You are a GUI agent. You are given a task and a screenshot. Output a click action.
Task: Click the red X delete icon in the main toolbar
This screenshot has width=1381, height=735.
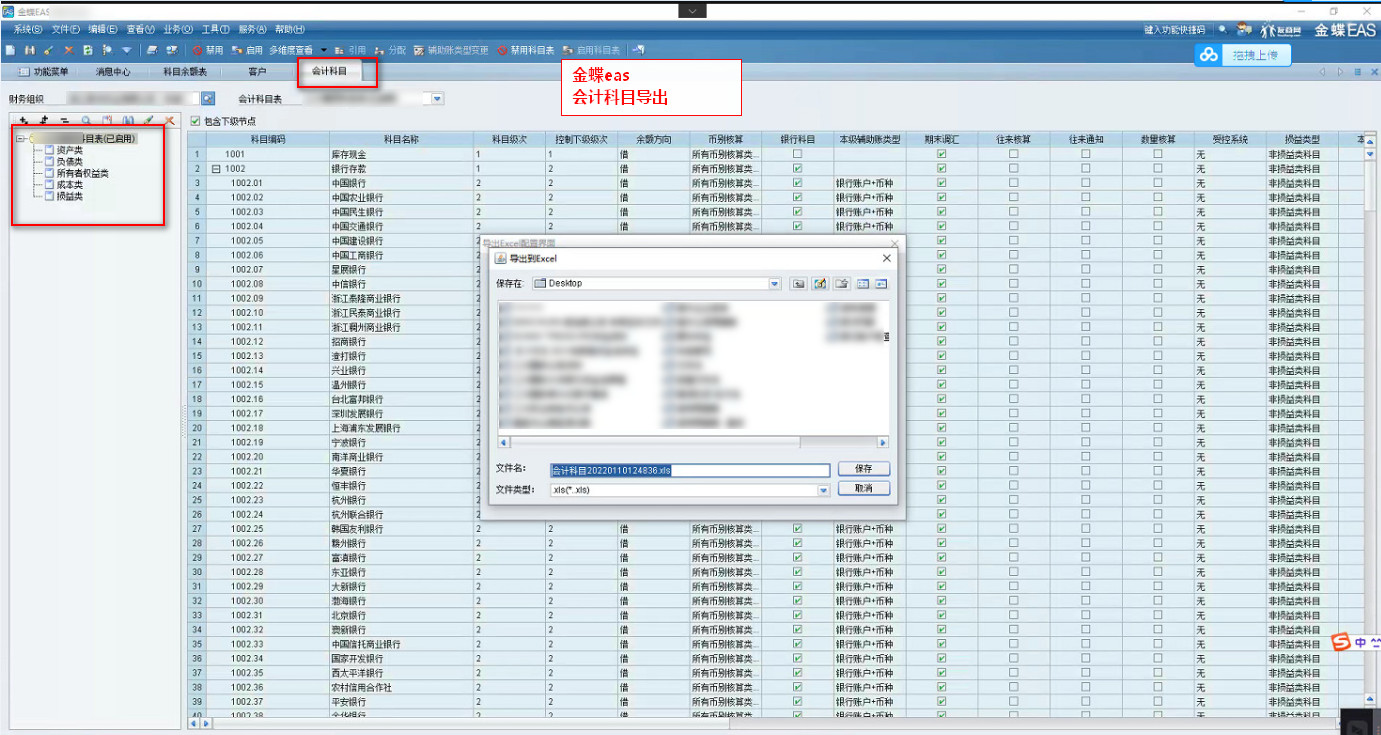point(68,50)
